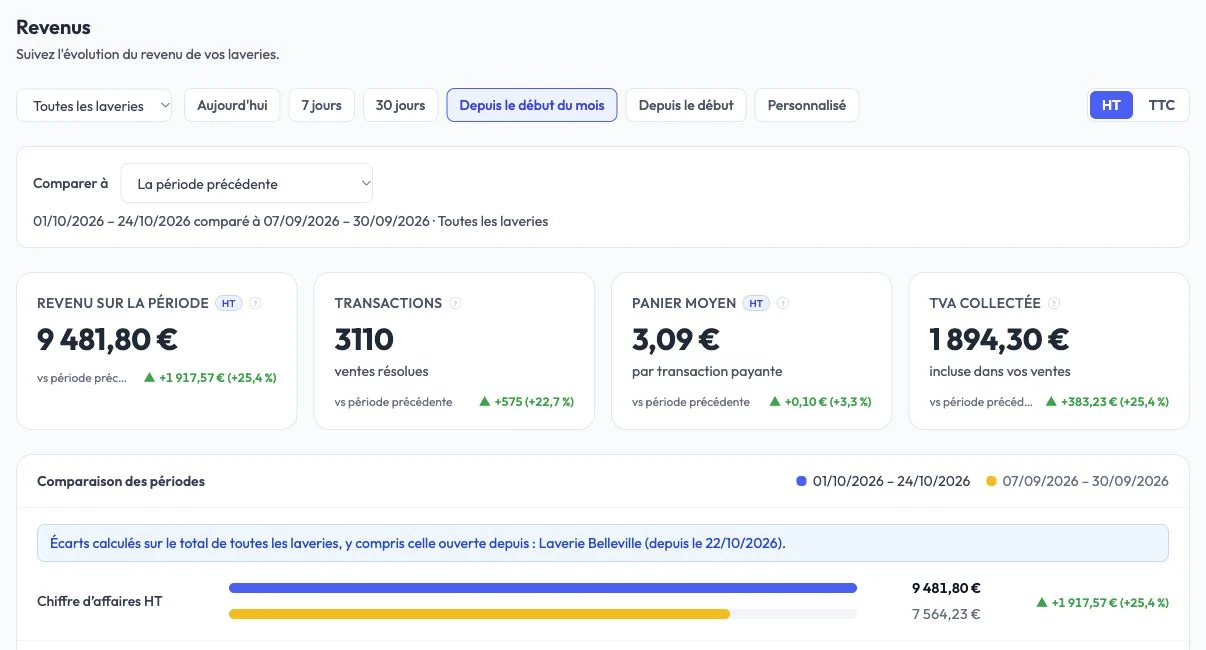Click the HT badge on Revenu sur la période

(x=229, y=303)
